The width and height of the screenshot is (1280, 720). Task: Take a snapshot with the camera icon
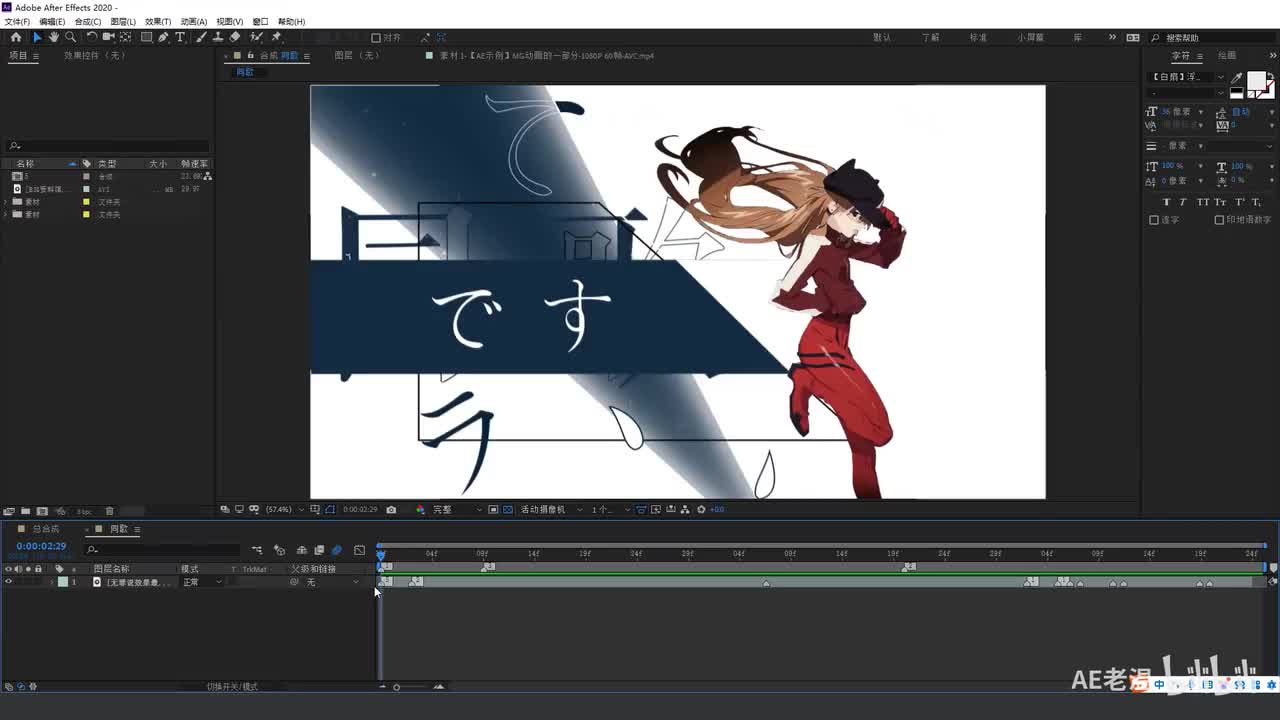[x=391, y=509]
